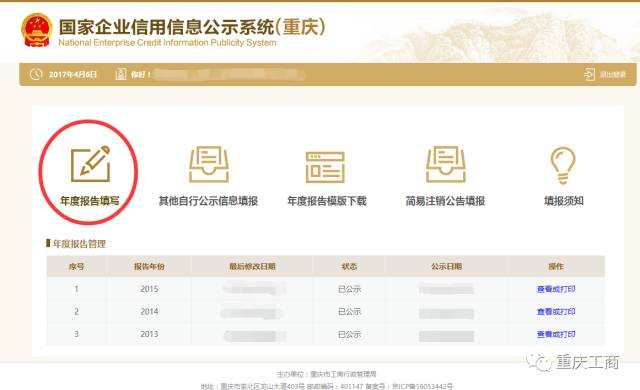Click the 年度报告管理 section heading
The width and height of the screenshot is (640, 390).
click(x=79, y=244)
